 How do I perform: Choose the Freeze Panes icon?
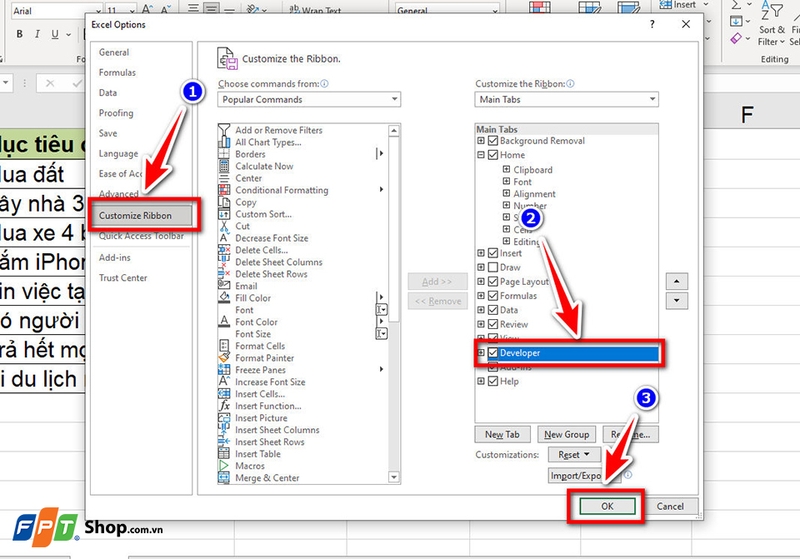(224, 370)
